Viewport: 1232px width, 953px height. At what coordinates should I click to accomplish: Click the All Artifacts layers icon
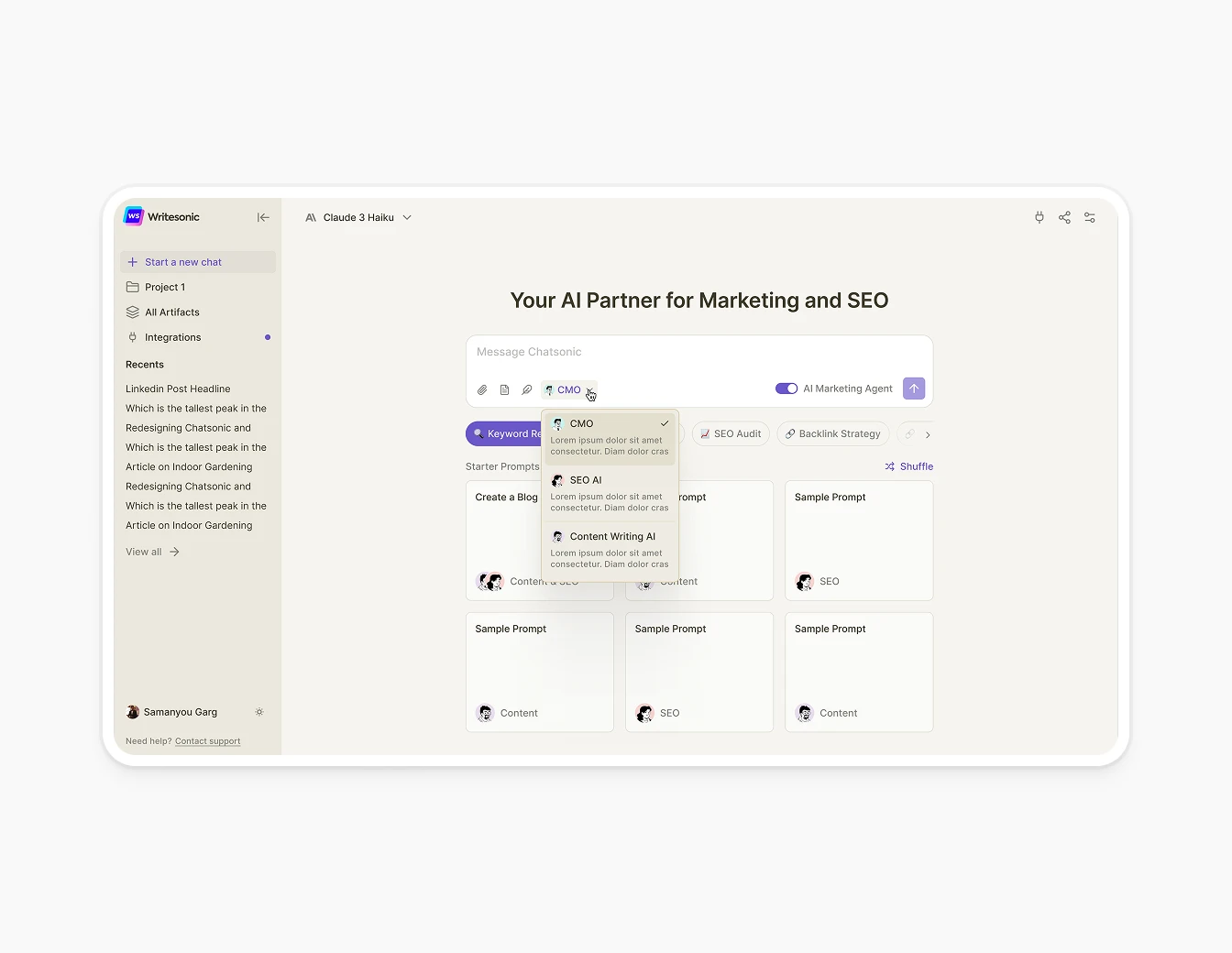(131, 312)
